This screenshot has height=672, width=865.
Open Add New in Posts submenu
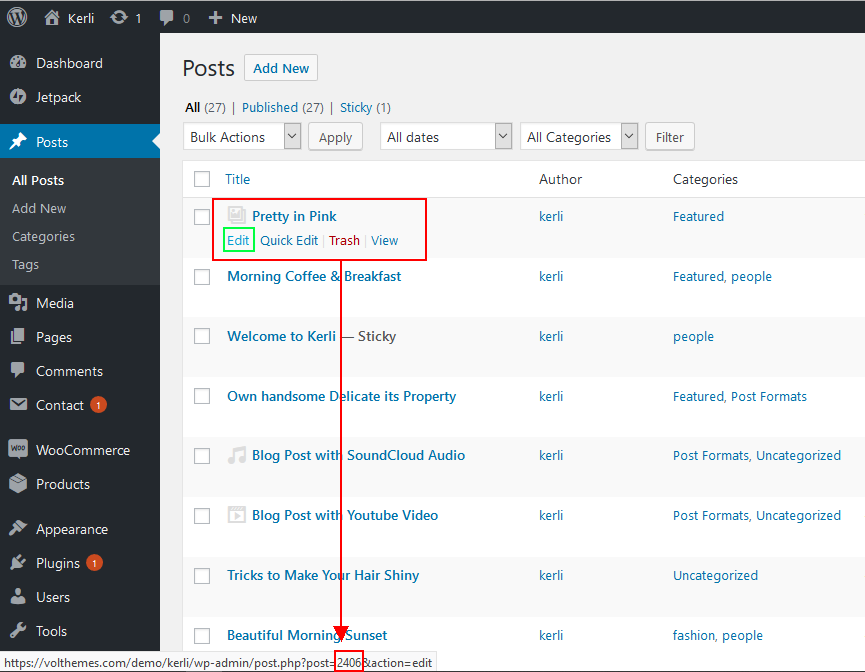pyautogui.click(x=39, y=209)
